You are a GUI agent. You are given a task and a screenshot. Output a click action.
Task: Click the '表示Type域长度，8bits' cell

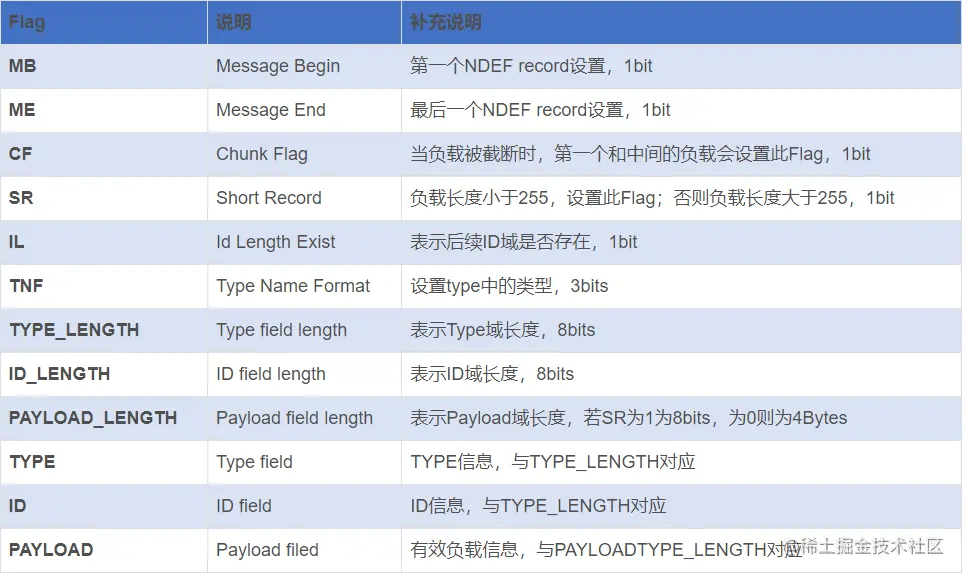click(682, 330)
